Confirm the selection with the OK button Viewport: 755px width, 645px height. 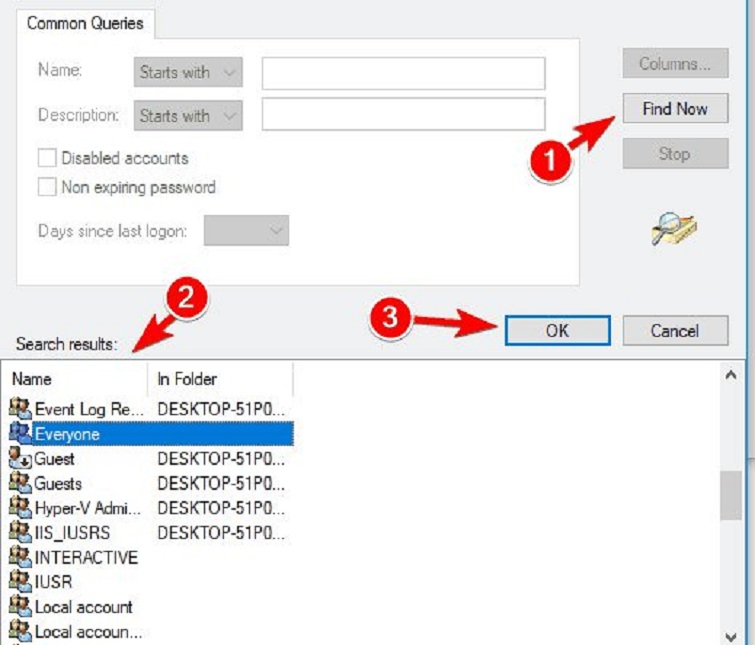pyautogui.click(x=557, y=331)
